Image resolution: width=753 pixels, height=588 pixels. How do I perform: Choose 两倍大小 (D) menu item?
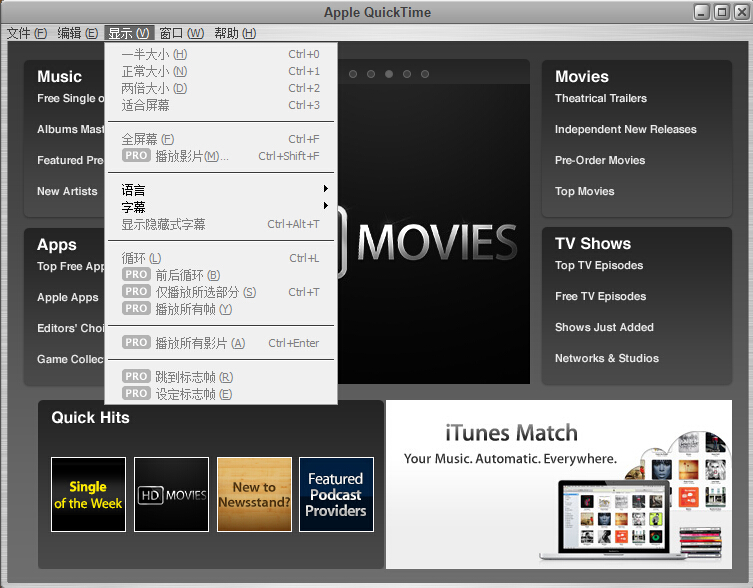221,88
